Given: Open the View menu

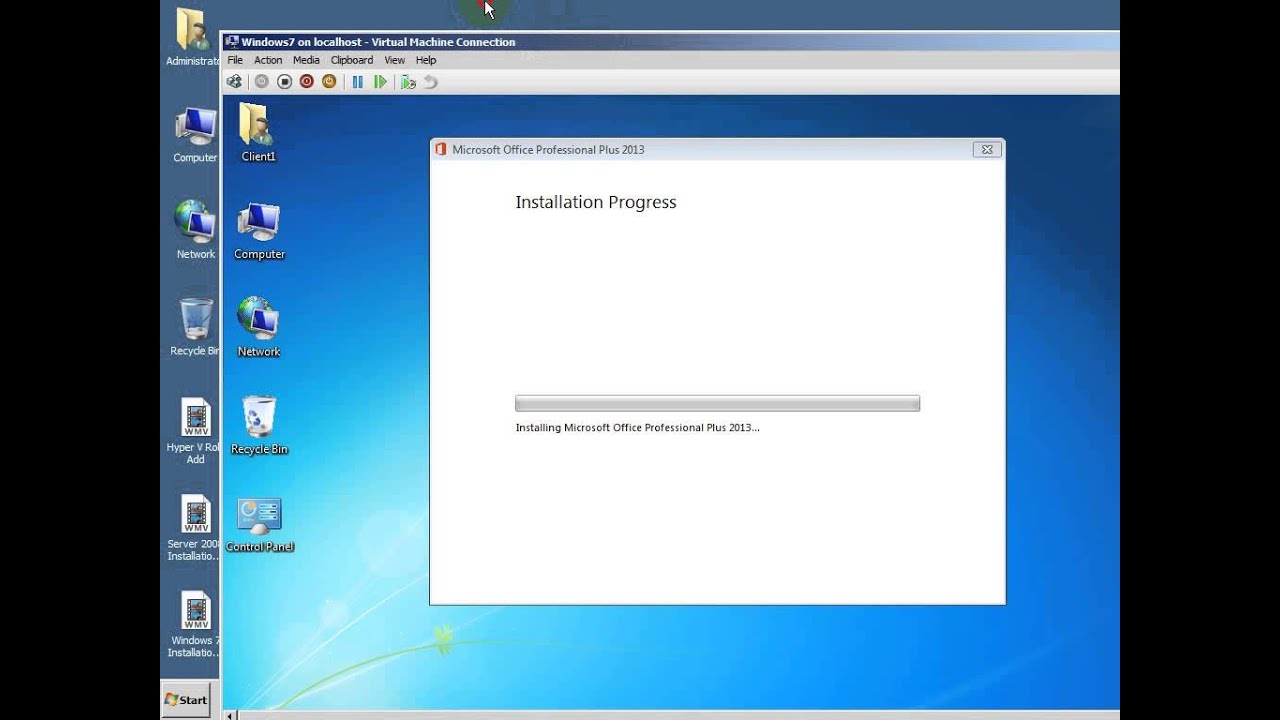Looking at the screenshot, I should click(x=395, y=60).
